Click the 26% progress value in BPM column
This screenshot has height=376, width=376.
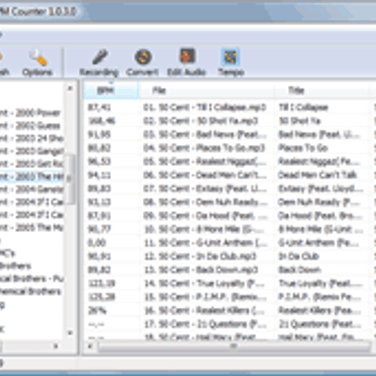(x=97, y=310)
